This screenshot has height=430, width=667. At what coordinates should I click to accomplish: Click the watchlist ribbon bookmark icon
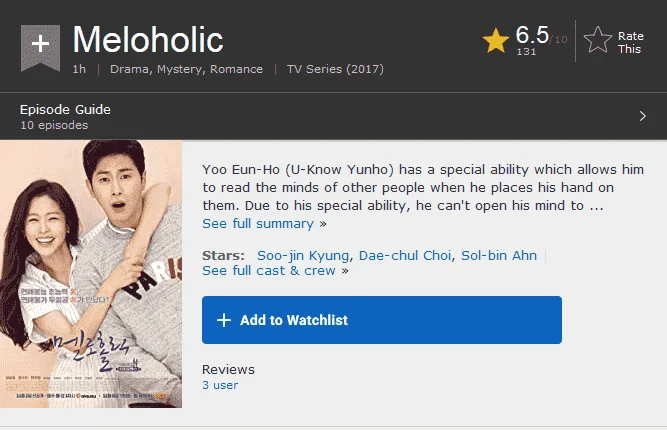click(x=40, y=48)
